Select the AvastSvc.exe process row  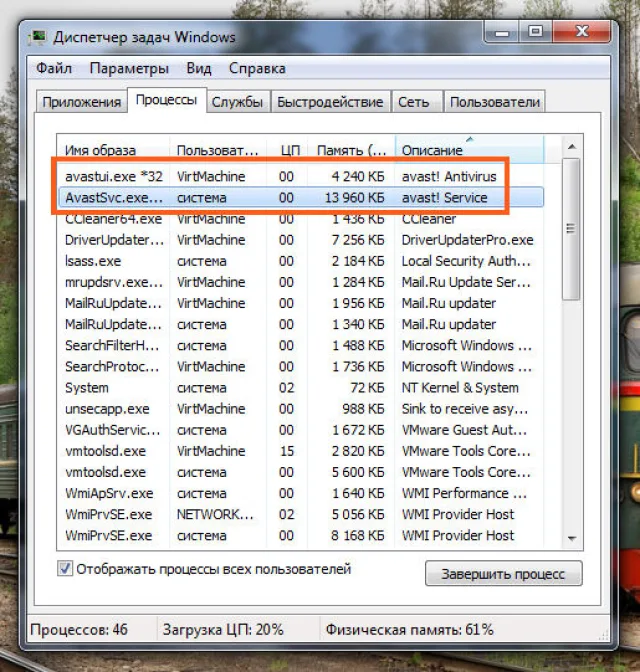click(x=301, y=198)
